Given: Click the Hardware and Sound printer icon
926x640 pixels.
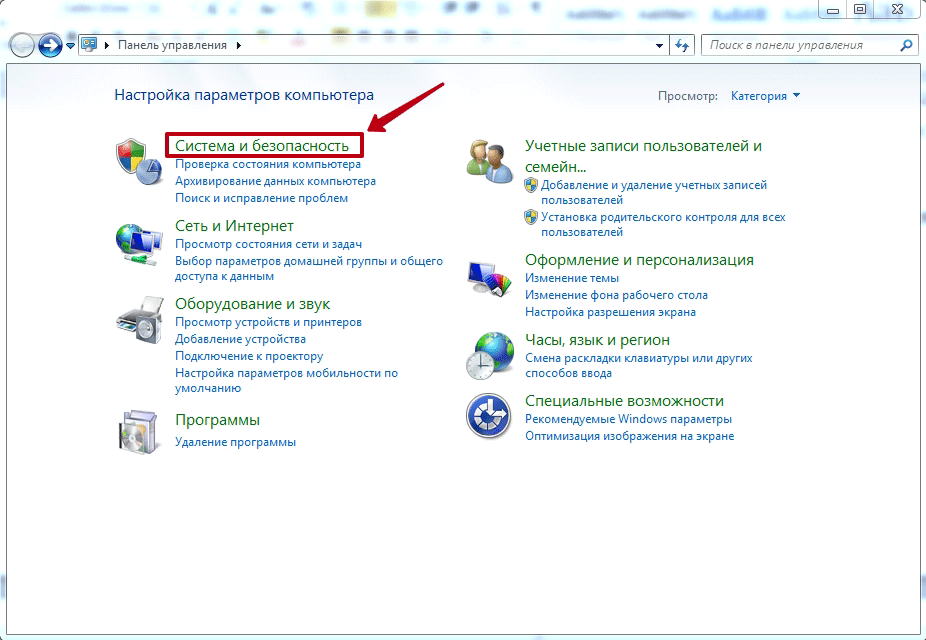Looking at the screenshot, I should click(x=139, y=318).
